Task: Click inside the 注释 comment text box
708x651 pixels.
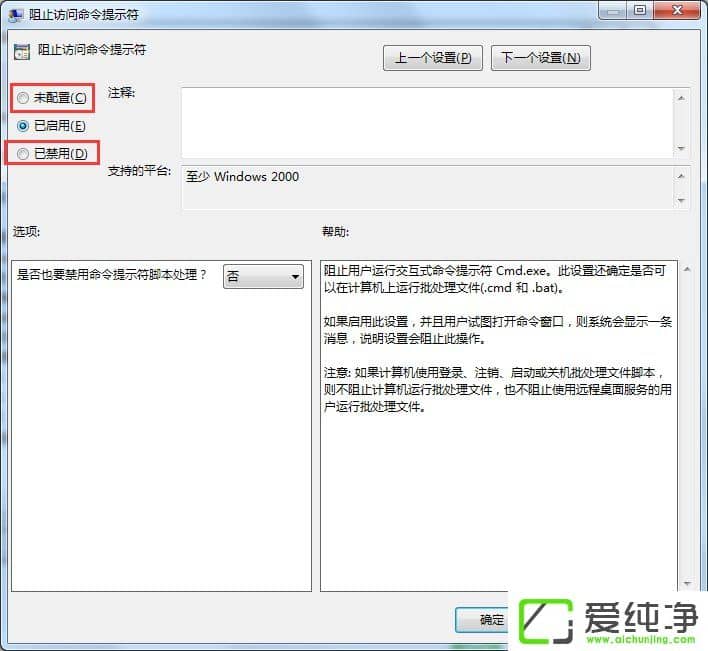Action: click(427, 123)
